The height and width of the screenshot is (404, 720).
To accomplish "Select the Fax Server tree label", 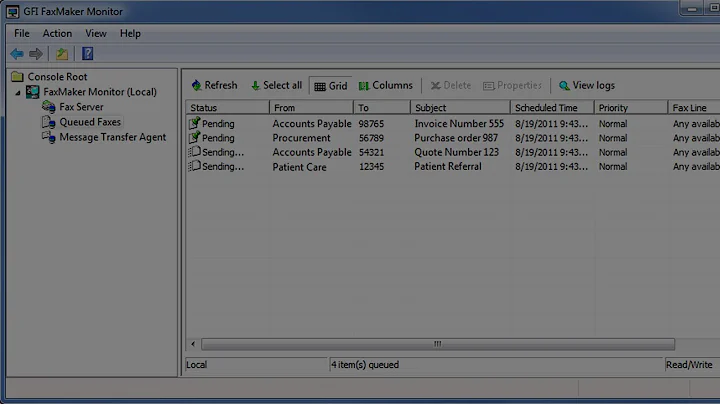I will pyautogui.click(x=81, y=107).
